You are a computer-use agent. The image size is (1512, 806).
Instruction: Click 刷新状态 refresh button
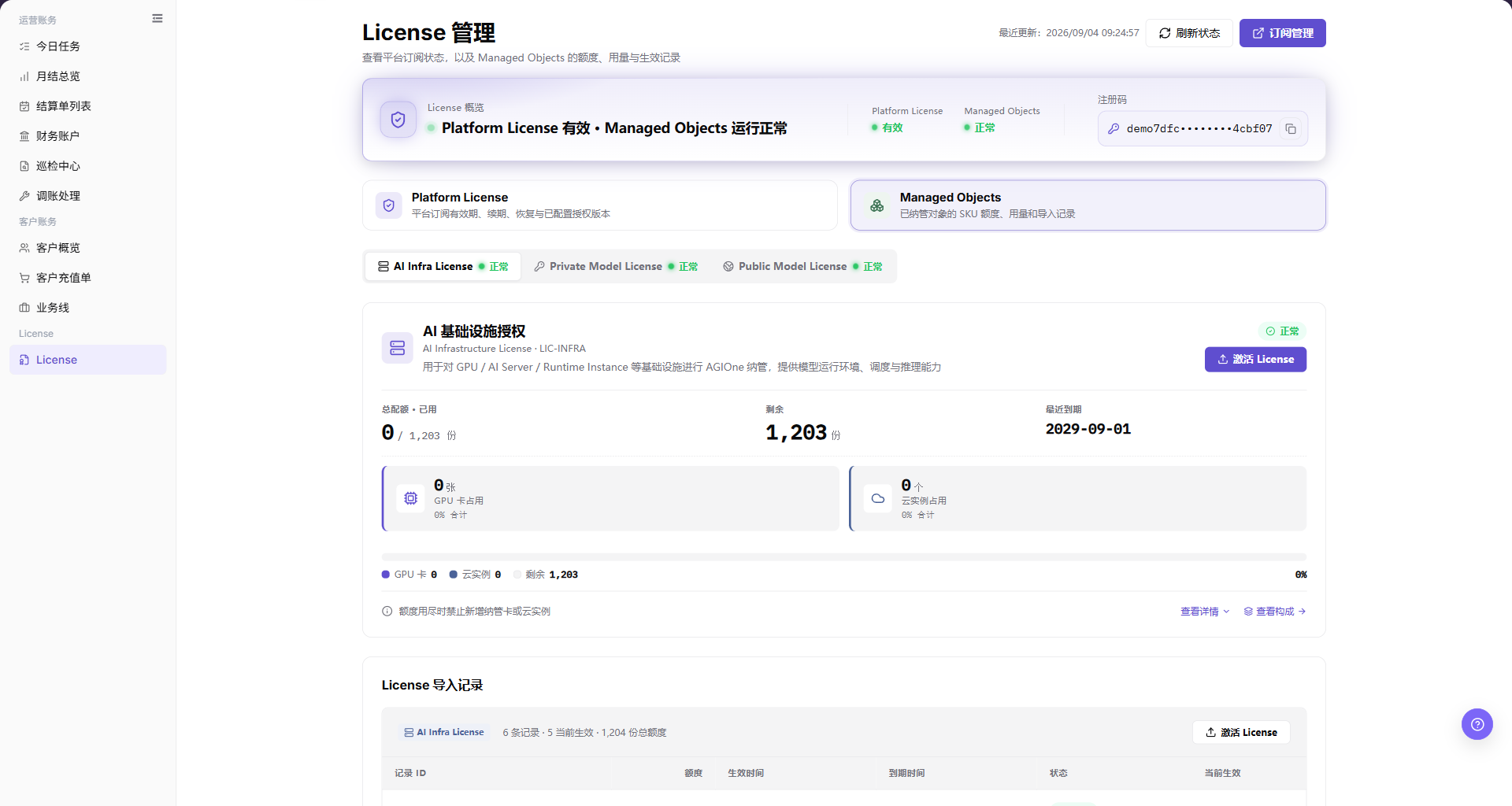click(x=1189, y=33)
